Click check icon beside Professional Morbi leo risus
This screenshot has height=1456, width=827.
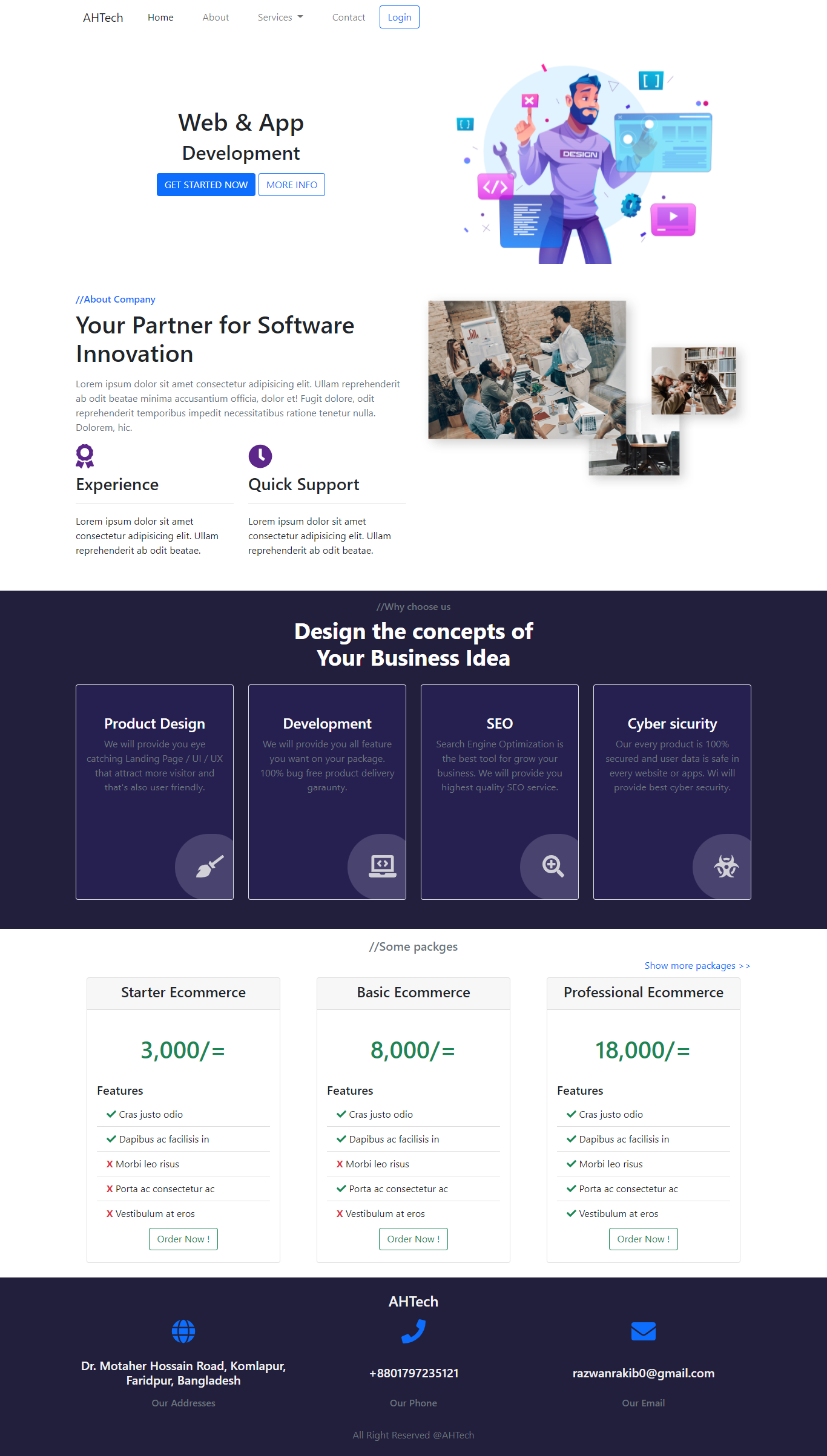point(572,1164)
